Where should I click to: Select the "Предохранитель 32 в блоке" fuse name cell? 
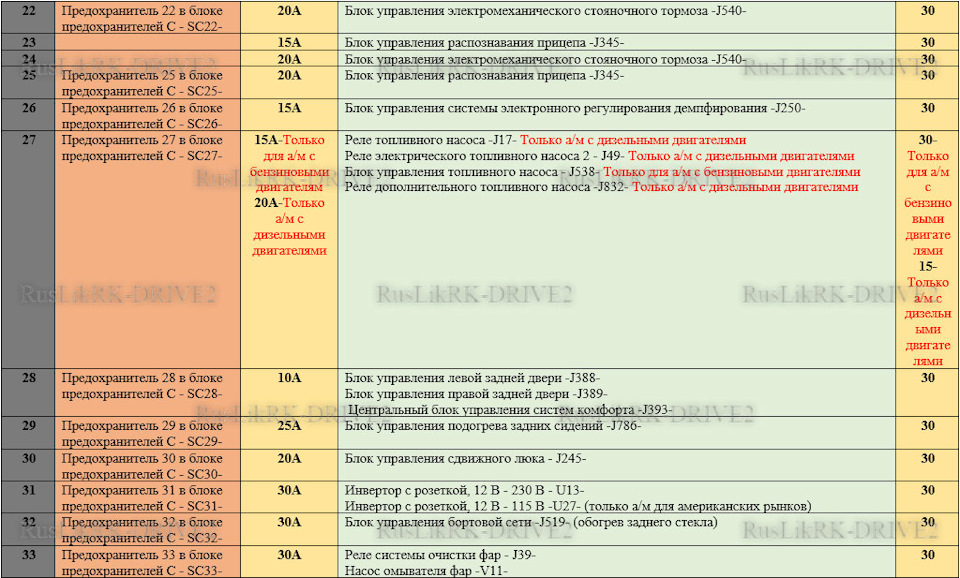[x=148, y=530]
